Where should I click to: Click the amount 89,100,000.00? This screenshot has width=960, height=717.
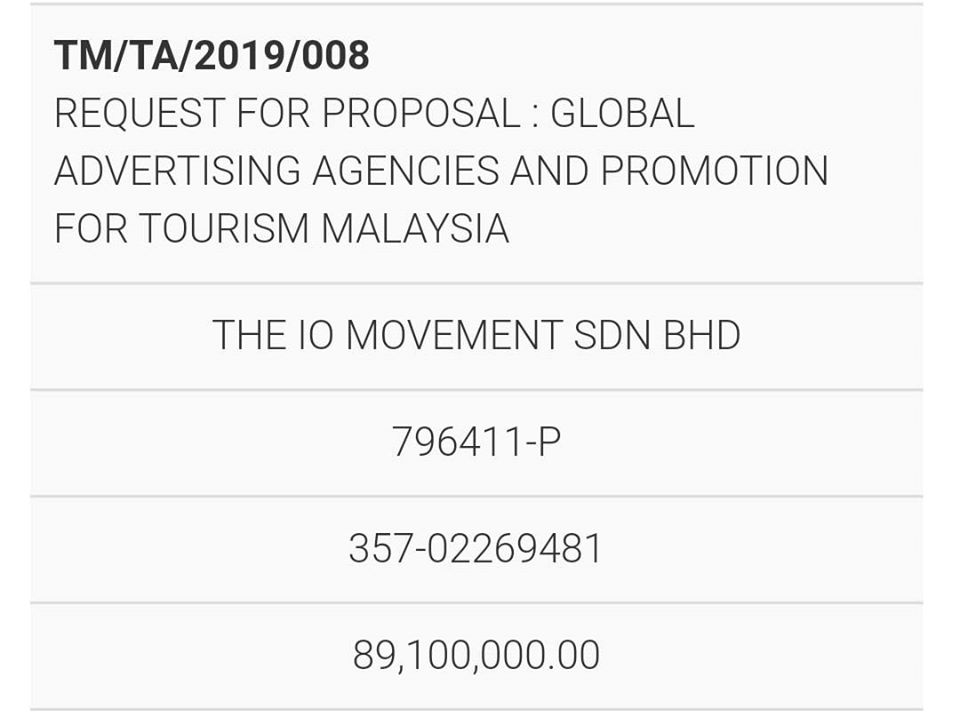pyautogui.click(x=476, y=656)
